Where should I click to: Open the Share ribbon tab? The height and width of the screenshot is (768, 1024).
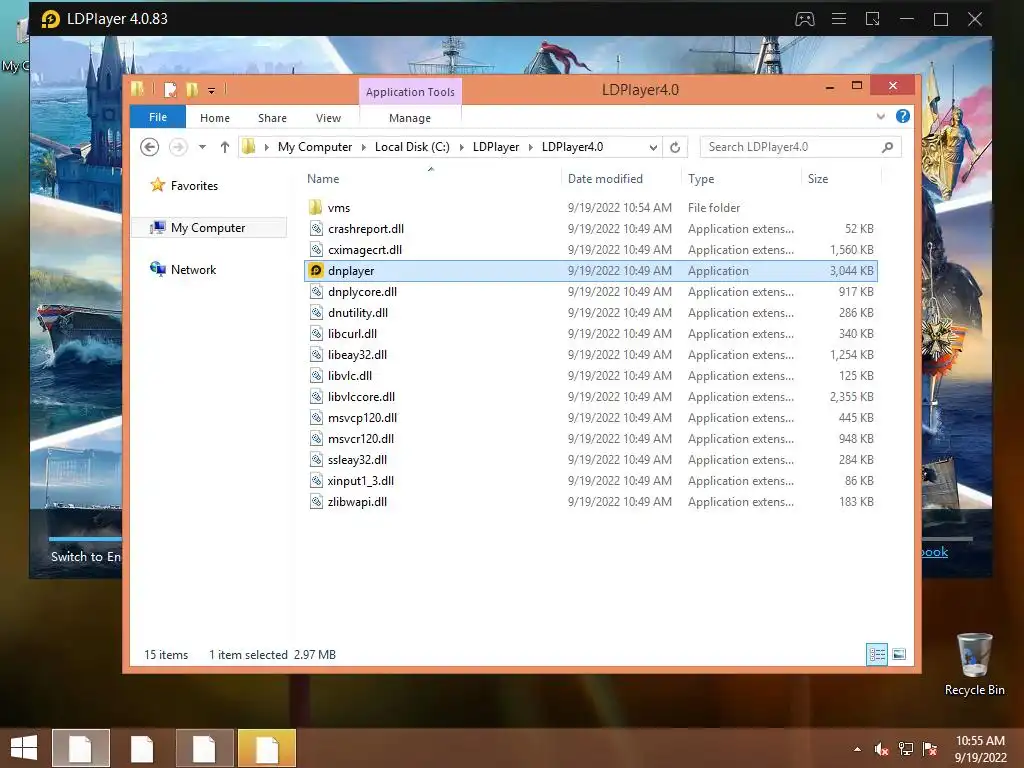[272, 118]
